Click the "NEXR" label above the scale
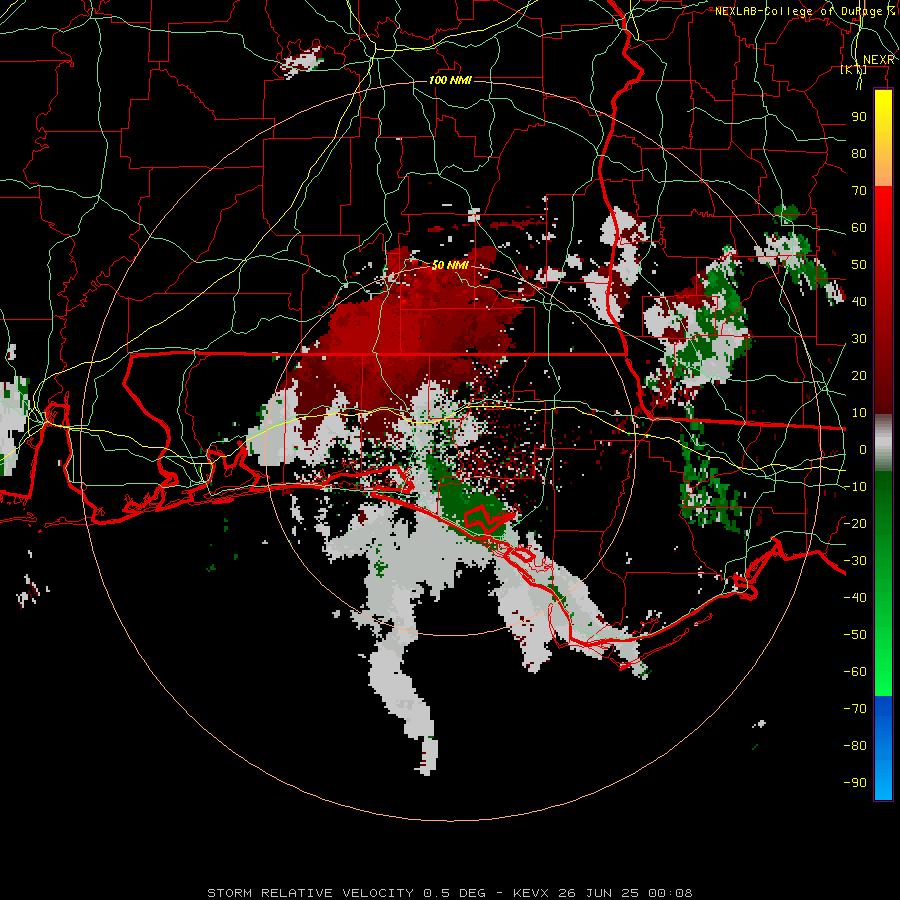 pyautogui.click(x=879, y=60)
